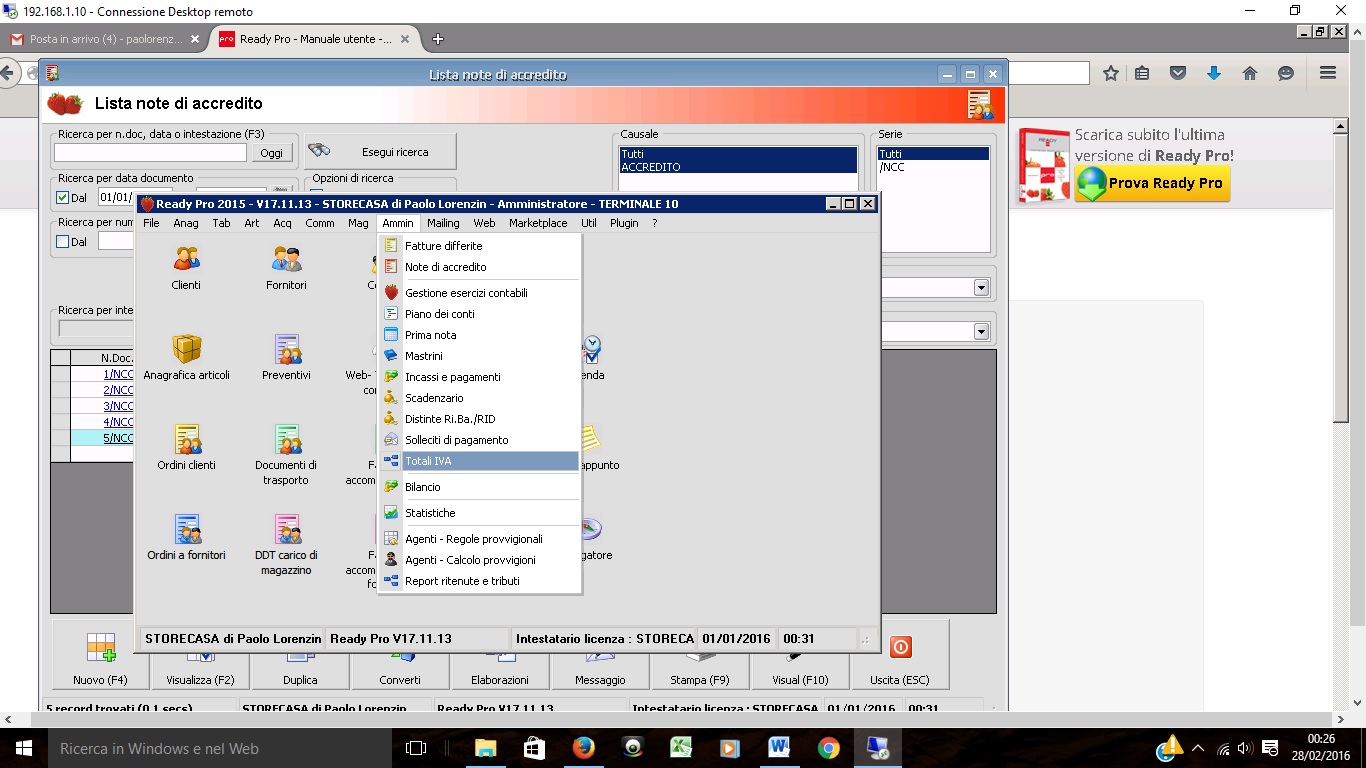Open Bilancio from the Ammin menu

pos(479,487)
